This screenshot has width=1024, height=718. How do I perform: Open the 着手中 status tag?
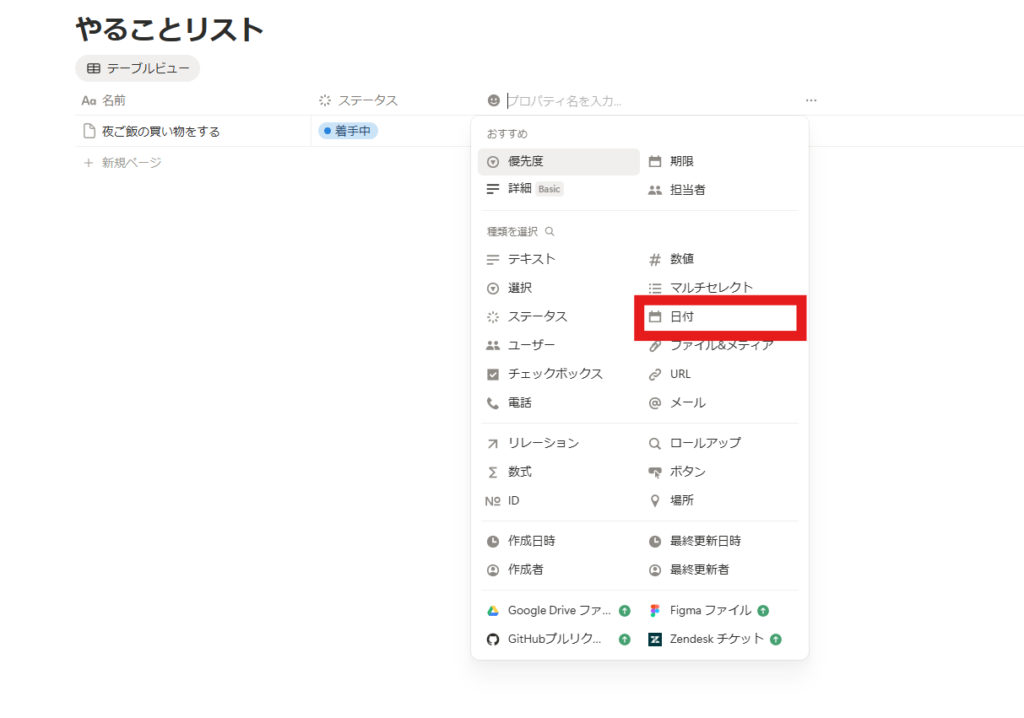tap(348, 131)
